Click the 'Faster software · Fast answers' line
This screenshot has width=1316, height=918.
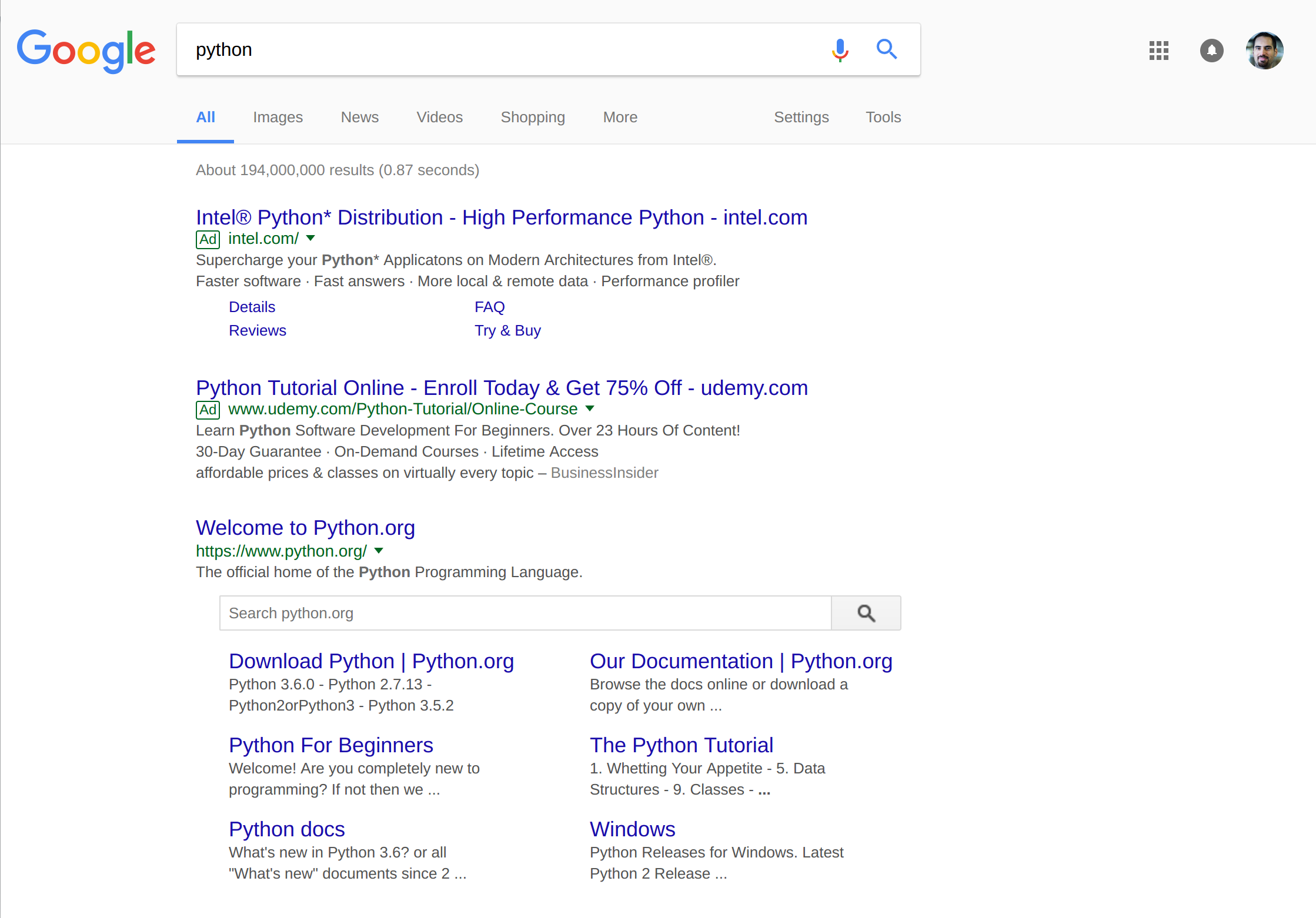[467, 281]
